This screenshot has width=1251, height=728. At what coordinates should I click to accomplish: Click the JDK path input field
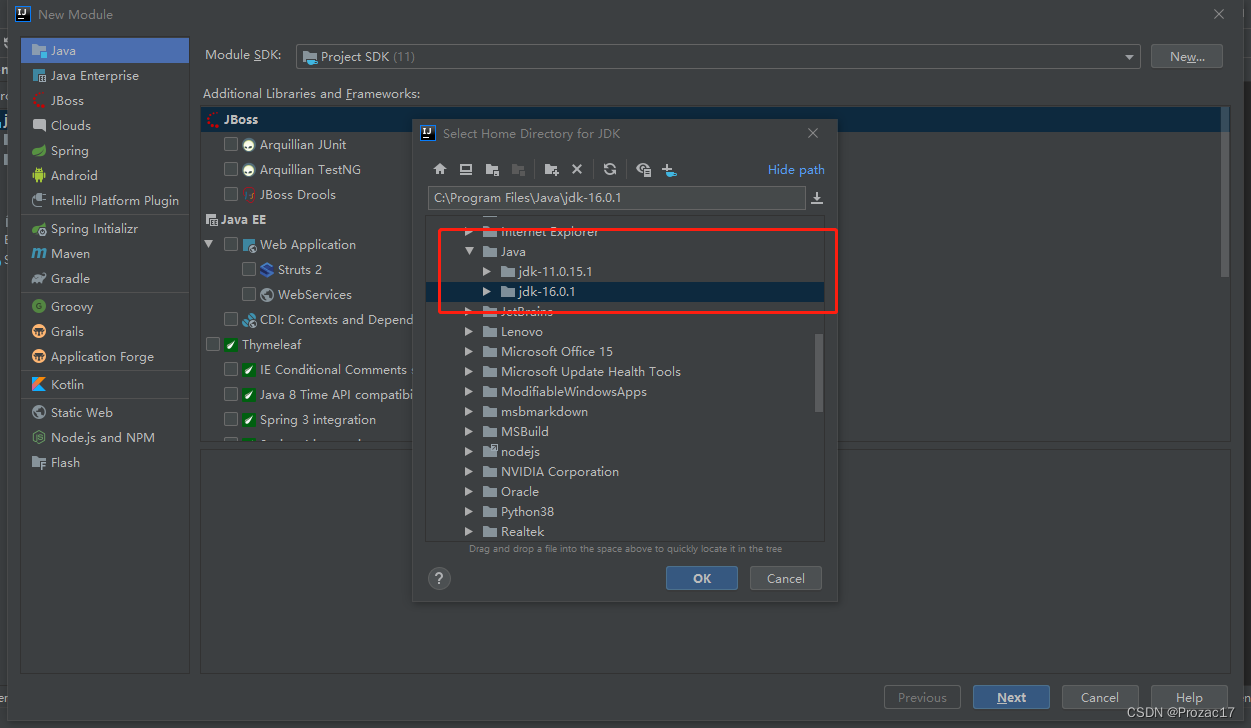click(x=617, y=198)
